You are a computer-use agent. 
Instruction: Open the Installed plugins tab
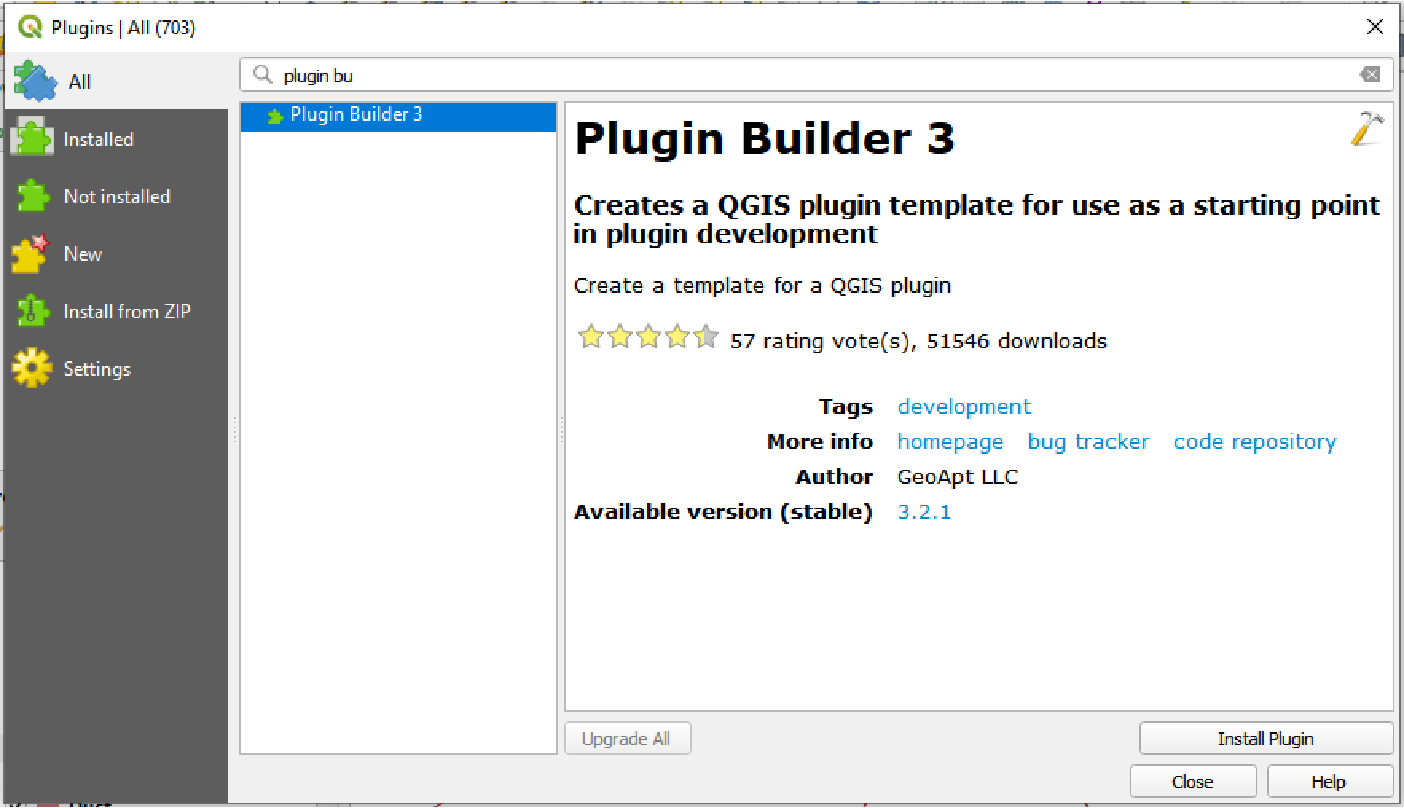coord(116,139)
